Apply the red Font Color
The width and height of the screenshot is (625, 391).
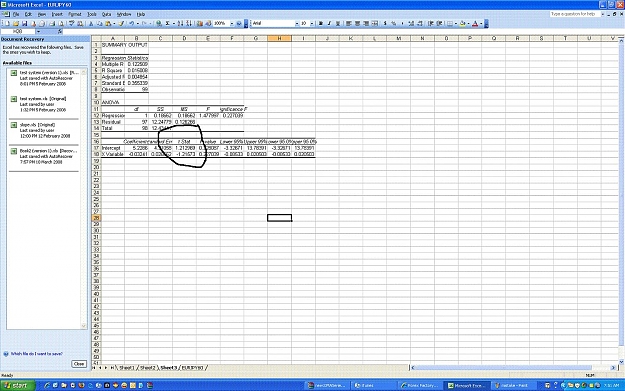coord(475,24)
